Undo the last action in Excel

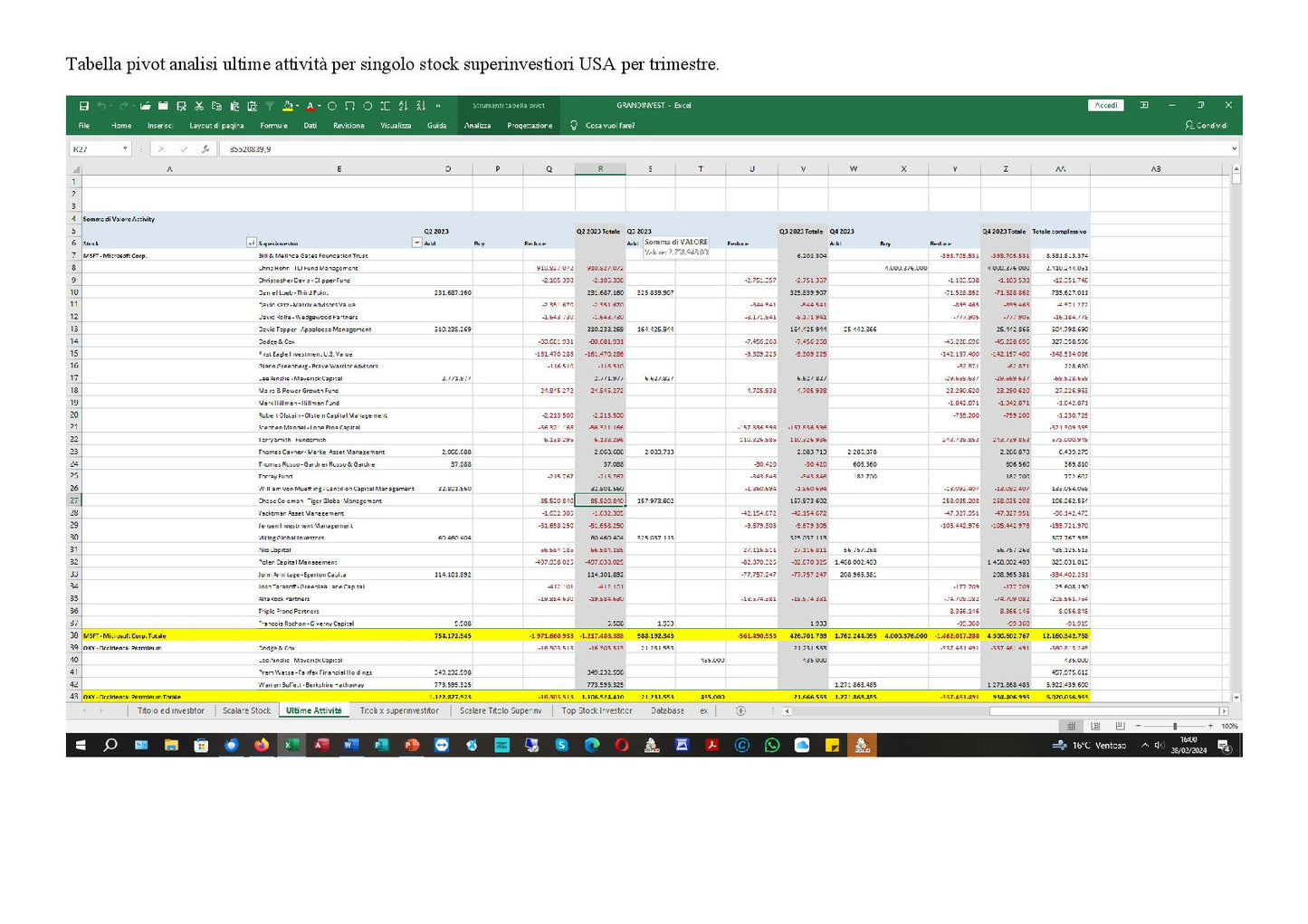coord(101,106)
